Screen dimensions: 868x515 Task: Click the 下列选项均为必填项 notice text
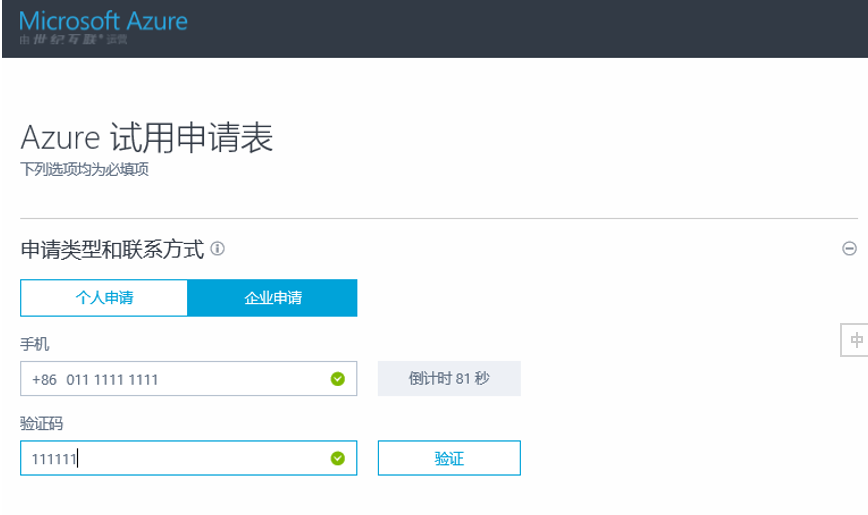point(85,169)
